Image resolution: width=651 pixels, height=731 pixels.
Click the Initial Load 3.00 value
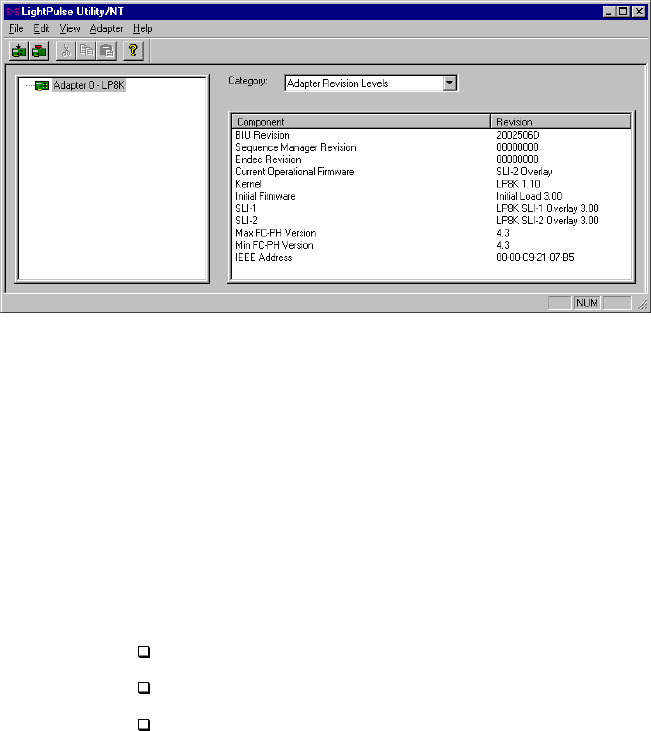coord(529,196)
